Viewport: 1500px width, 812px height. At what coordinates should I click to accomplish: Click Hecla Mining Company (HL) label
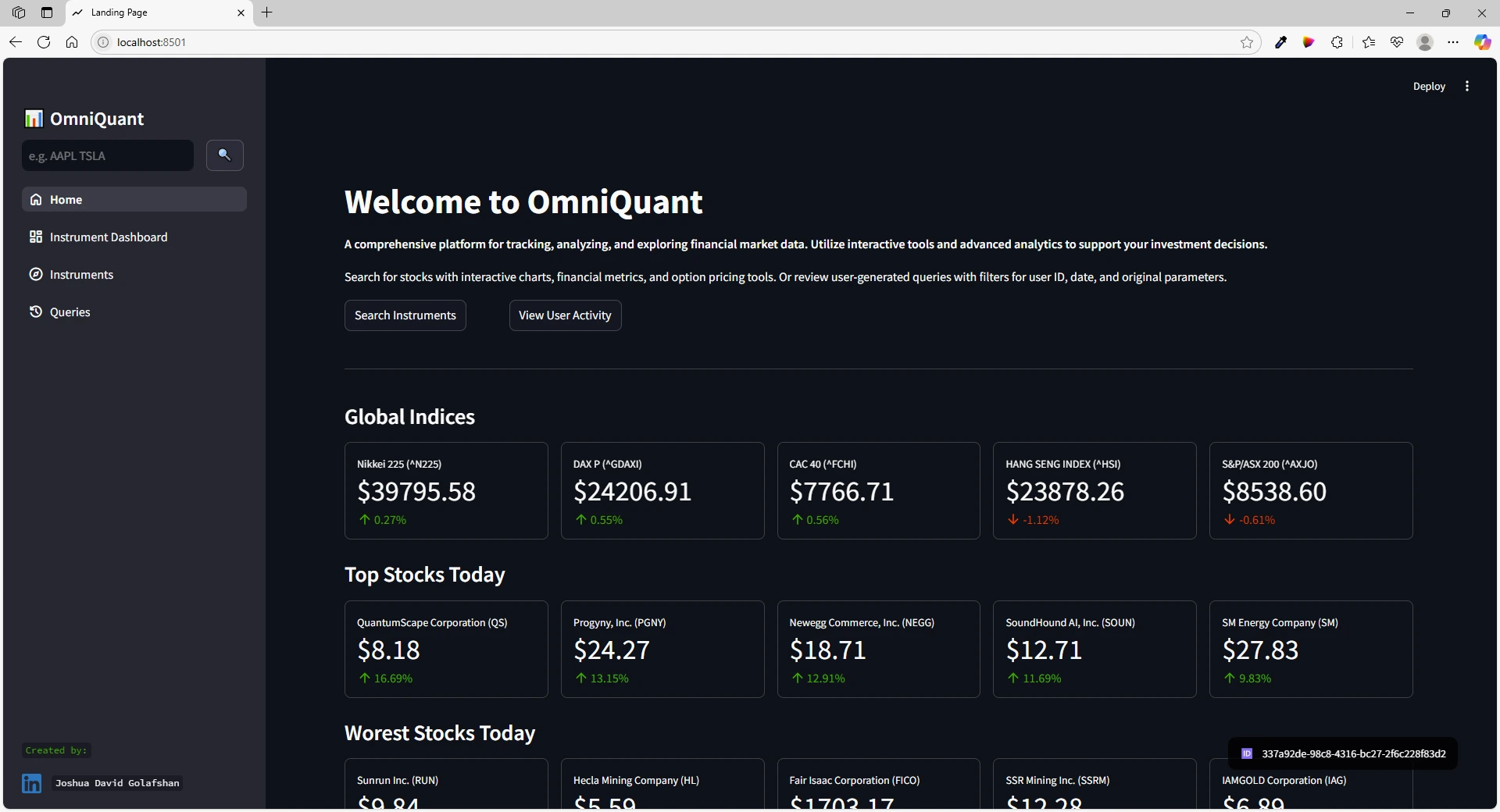(636, 781)
